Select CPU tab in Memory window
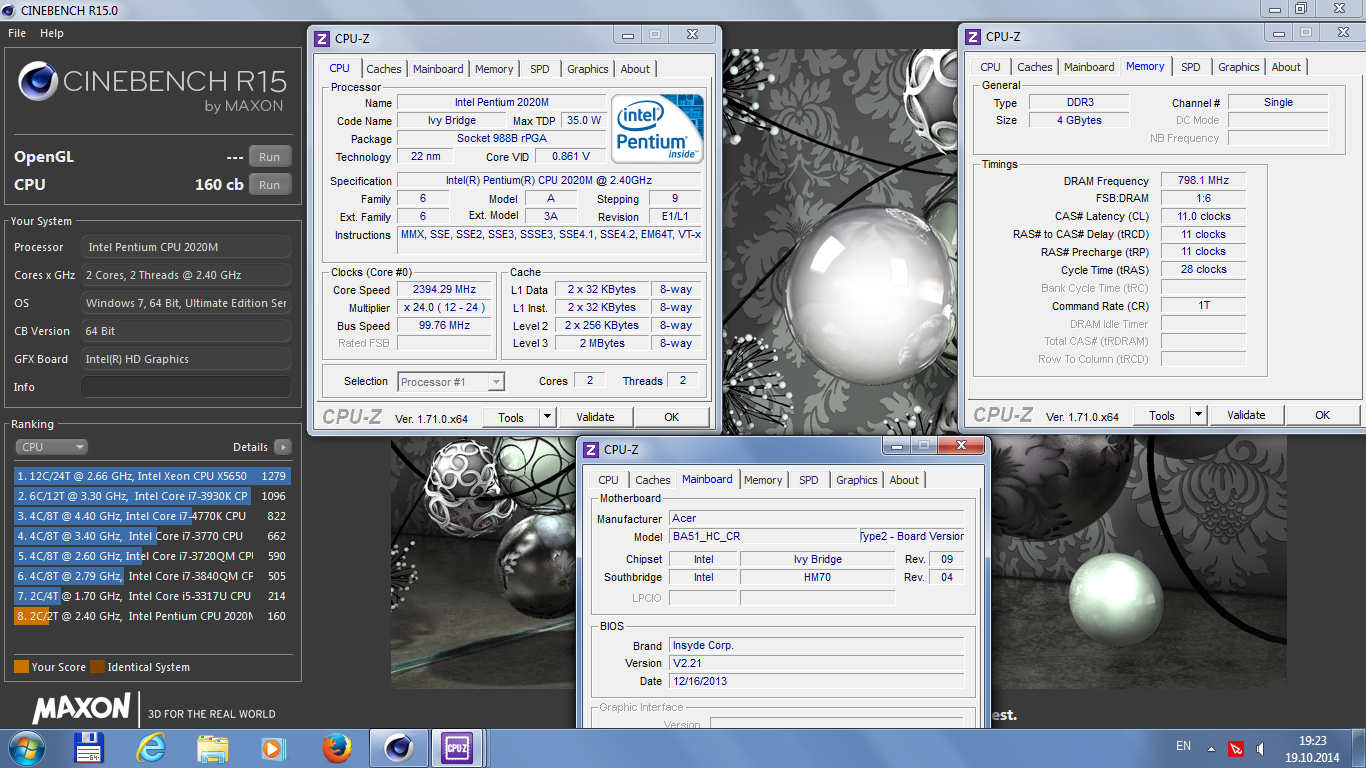This screenshot has width=1366, height=768. pos(990,67)
